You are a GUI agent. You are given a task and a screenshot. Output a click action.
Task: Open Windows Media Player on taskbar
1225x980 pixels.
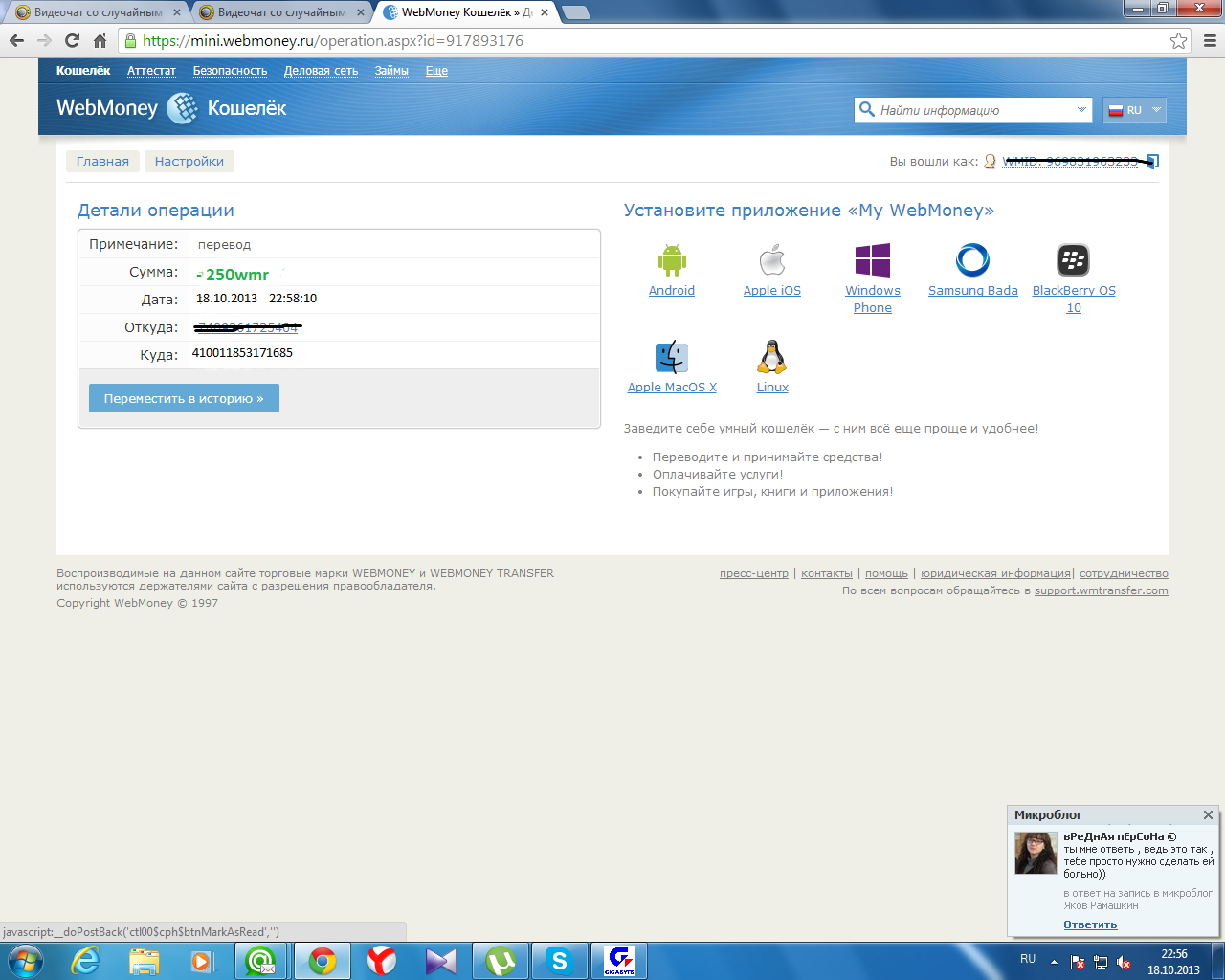pyautogui.click(x=202, y=961)
